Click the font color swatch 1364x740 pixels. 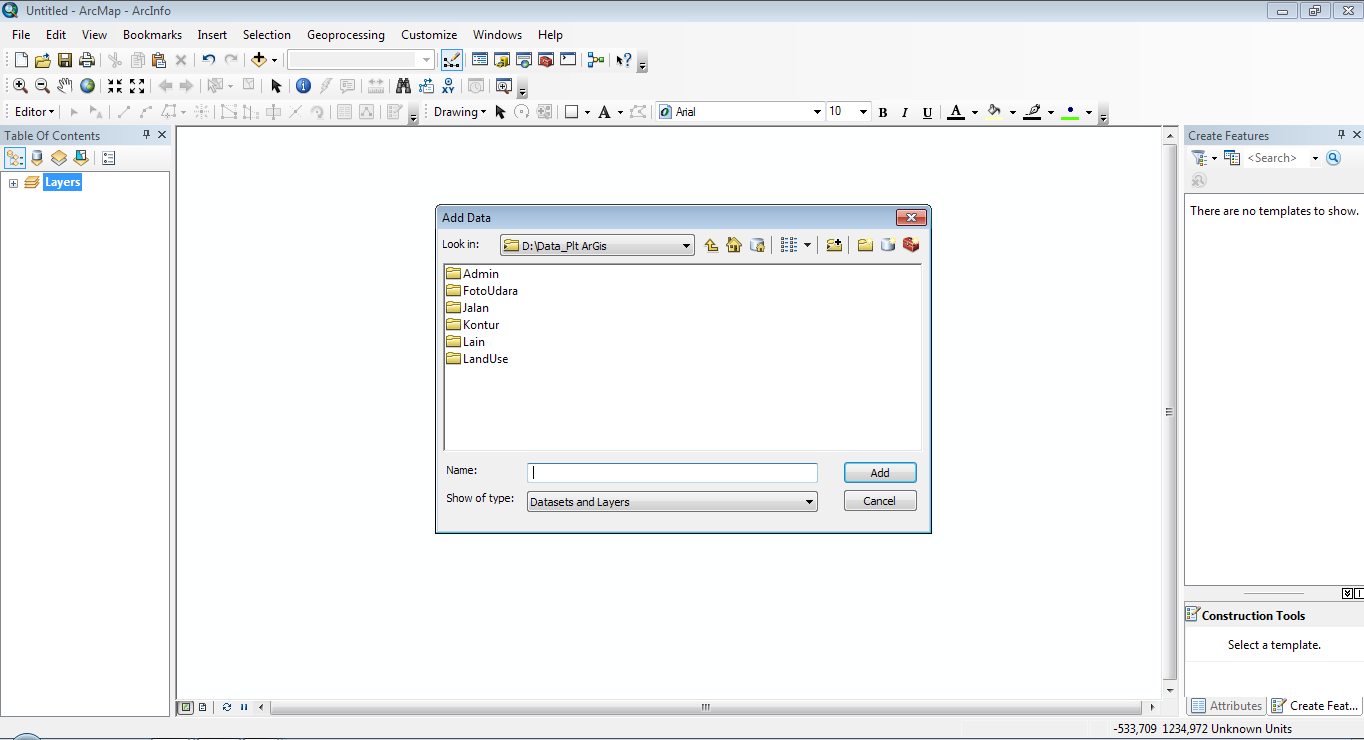956,112
